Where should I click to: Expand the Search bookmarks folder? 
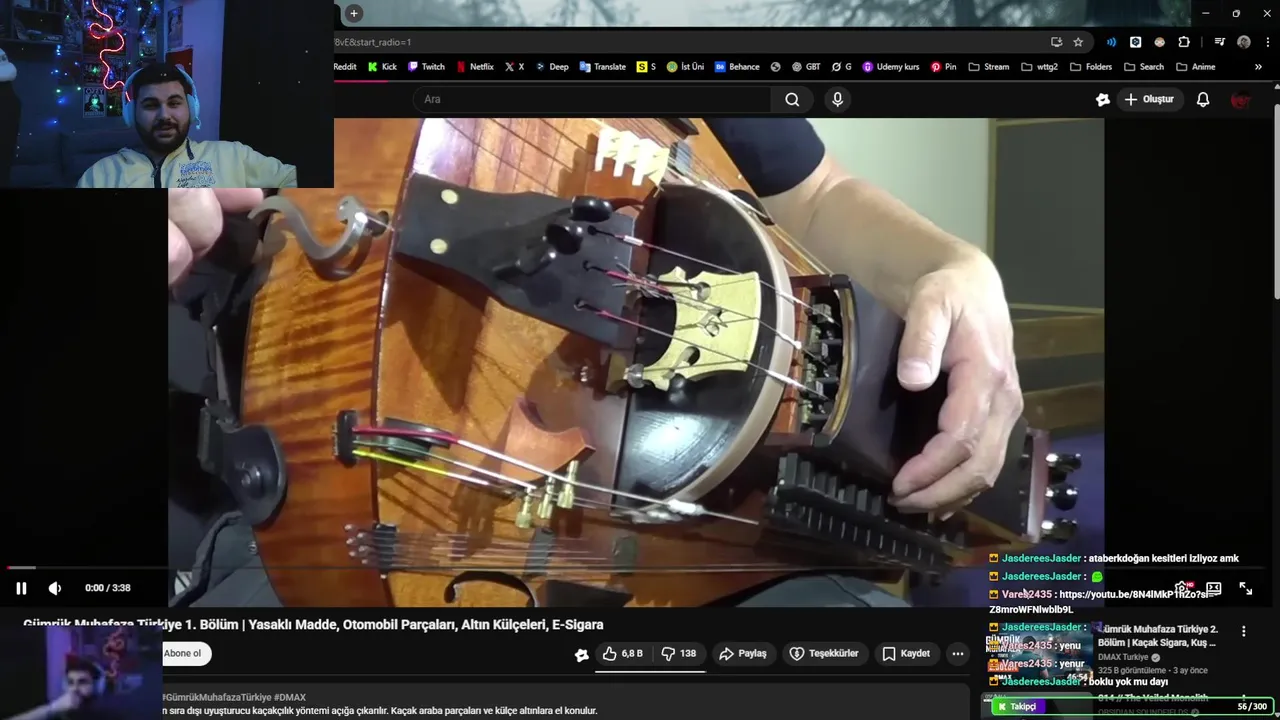1144,67
